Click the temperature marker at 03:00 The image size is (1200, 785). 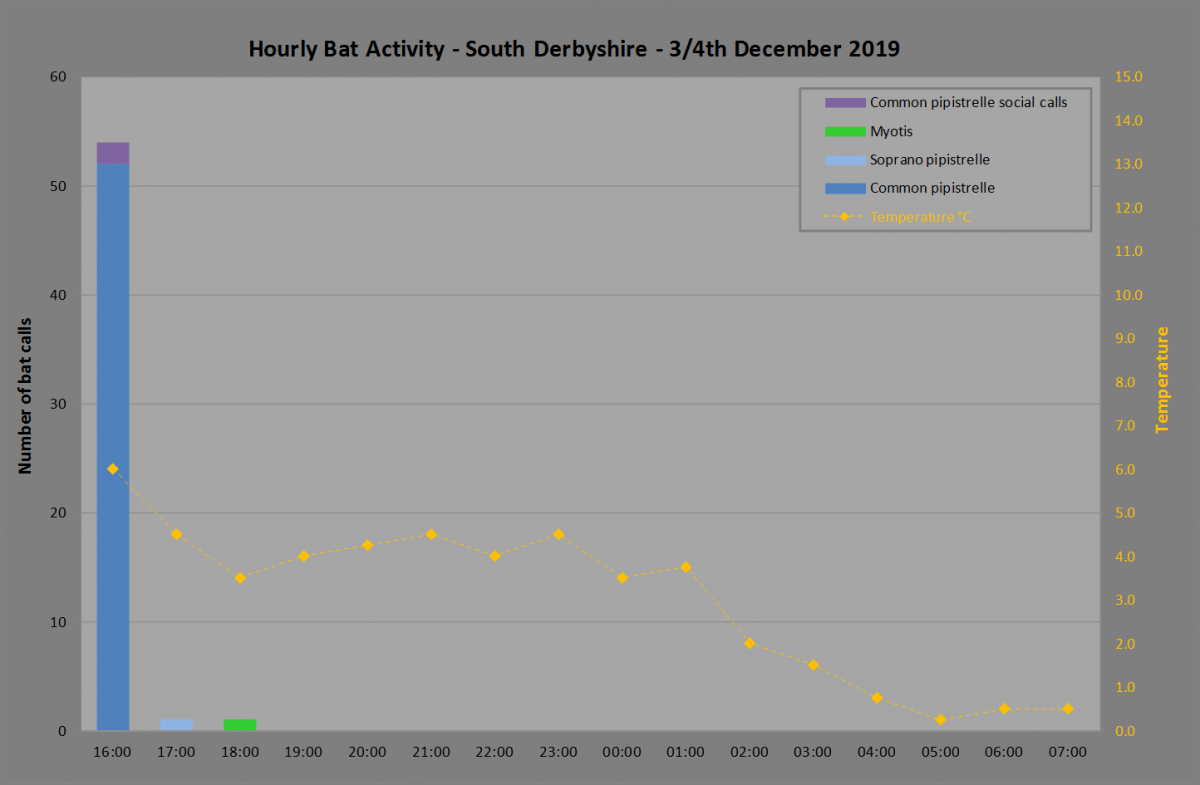(813, 665)
